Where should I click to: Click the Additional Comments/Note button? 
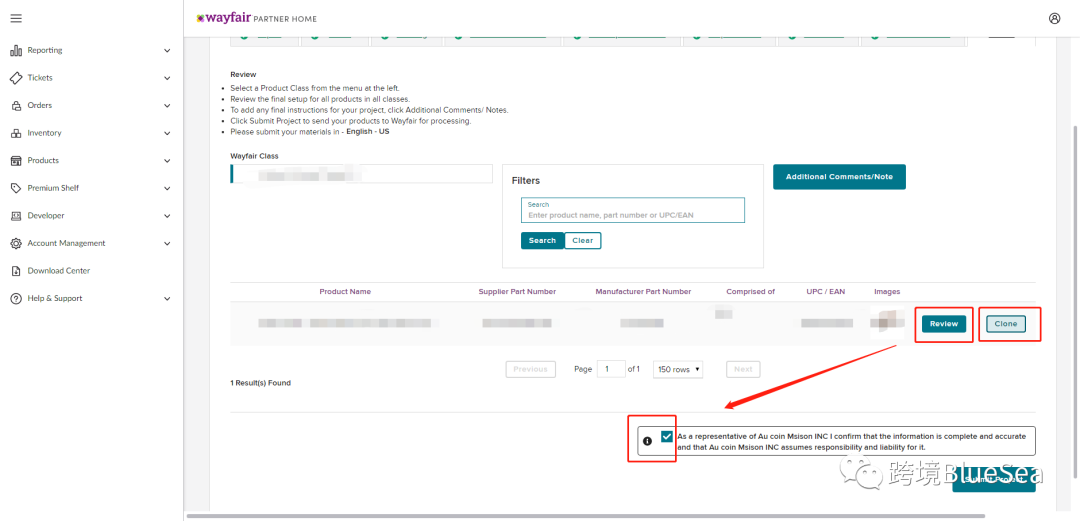point(839,176)
